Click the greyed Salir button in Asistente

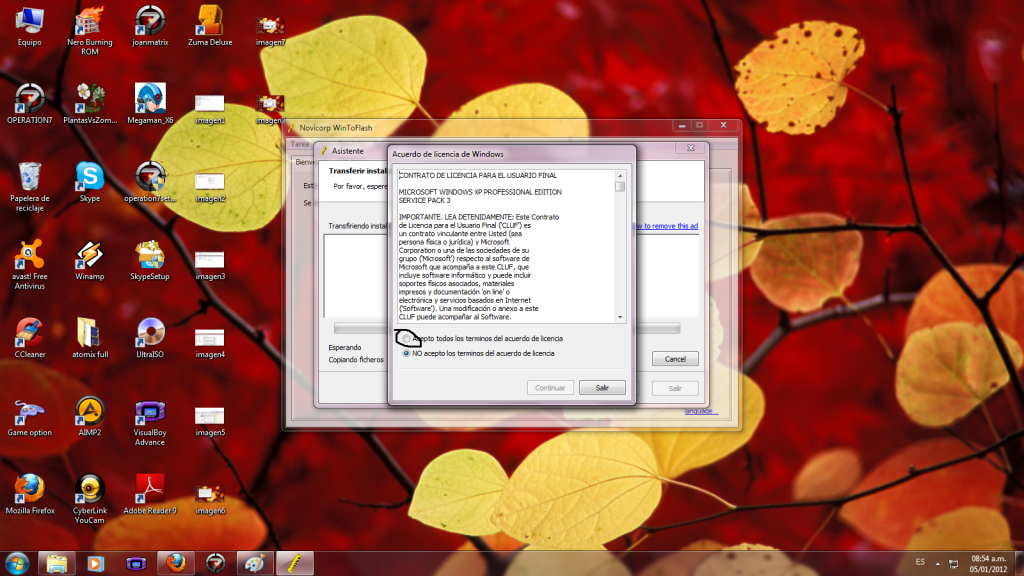click(x=675, y=389)
